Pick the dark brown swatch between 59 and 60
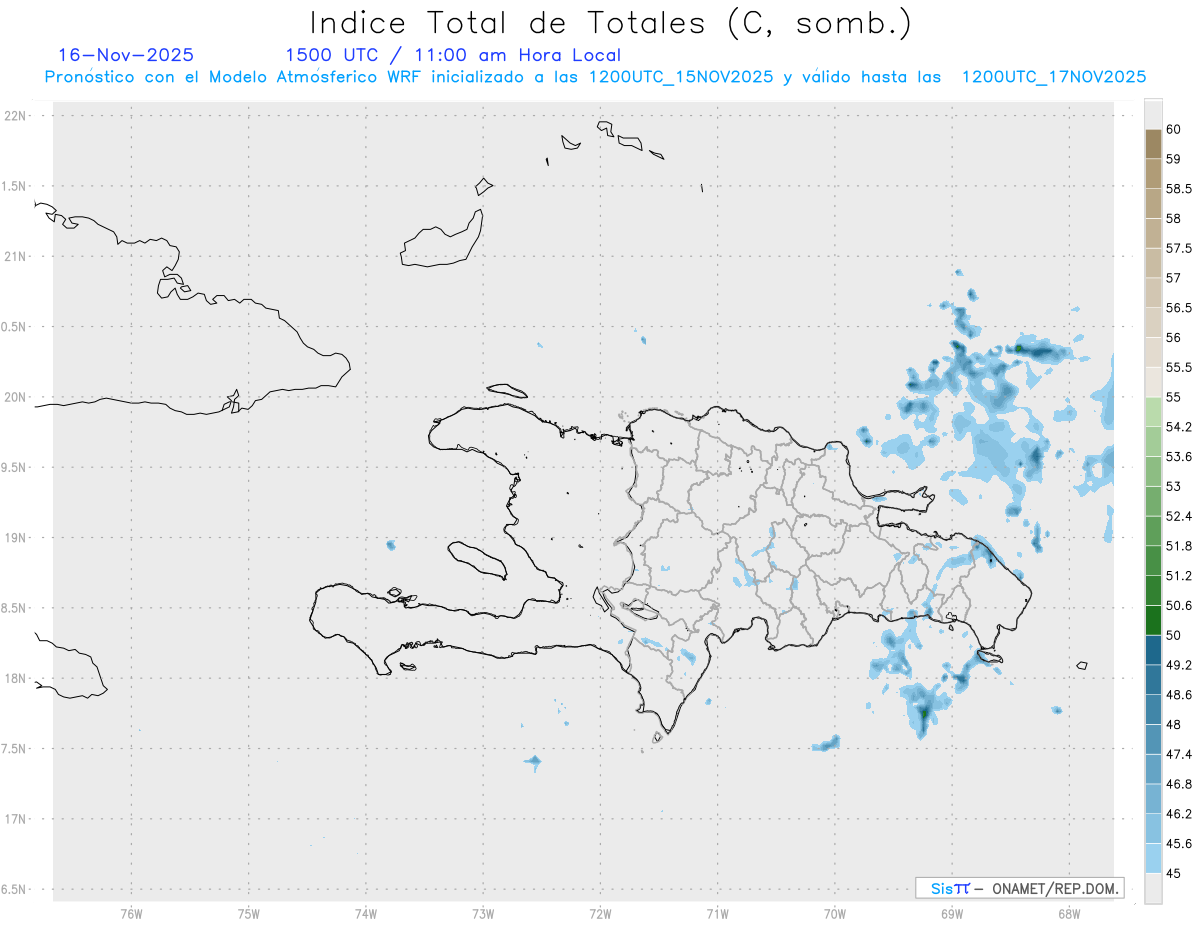The width and height of the screenshot is (1200, 927). coord(1153,144)
